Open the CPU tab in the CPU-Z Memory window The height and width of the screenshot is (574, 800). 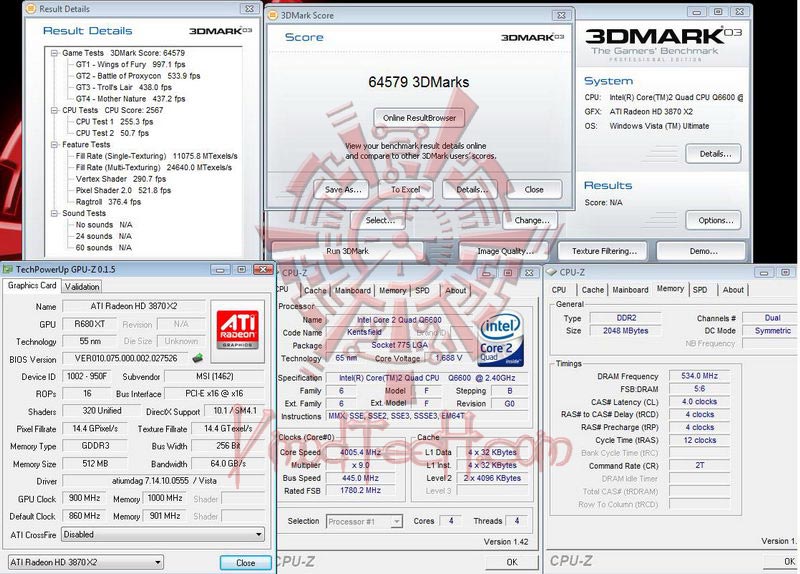[x=559, y=290]
